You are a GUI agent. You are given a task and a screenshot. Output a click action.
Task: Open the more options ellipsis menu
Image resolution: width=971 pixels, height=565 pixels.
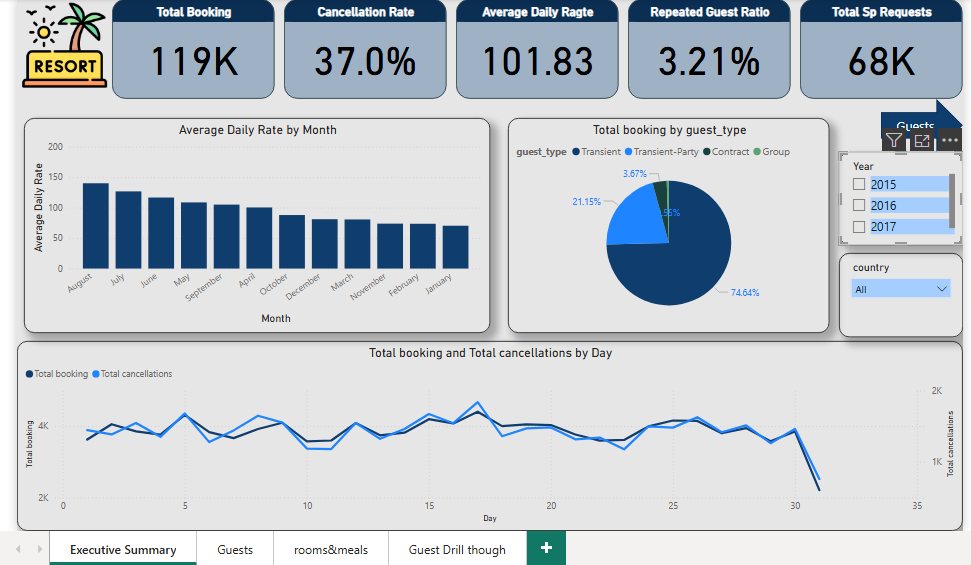point(950,141)
